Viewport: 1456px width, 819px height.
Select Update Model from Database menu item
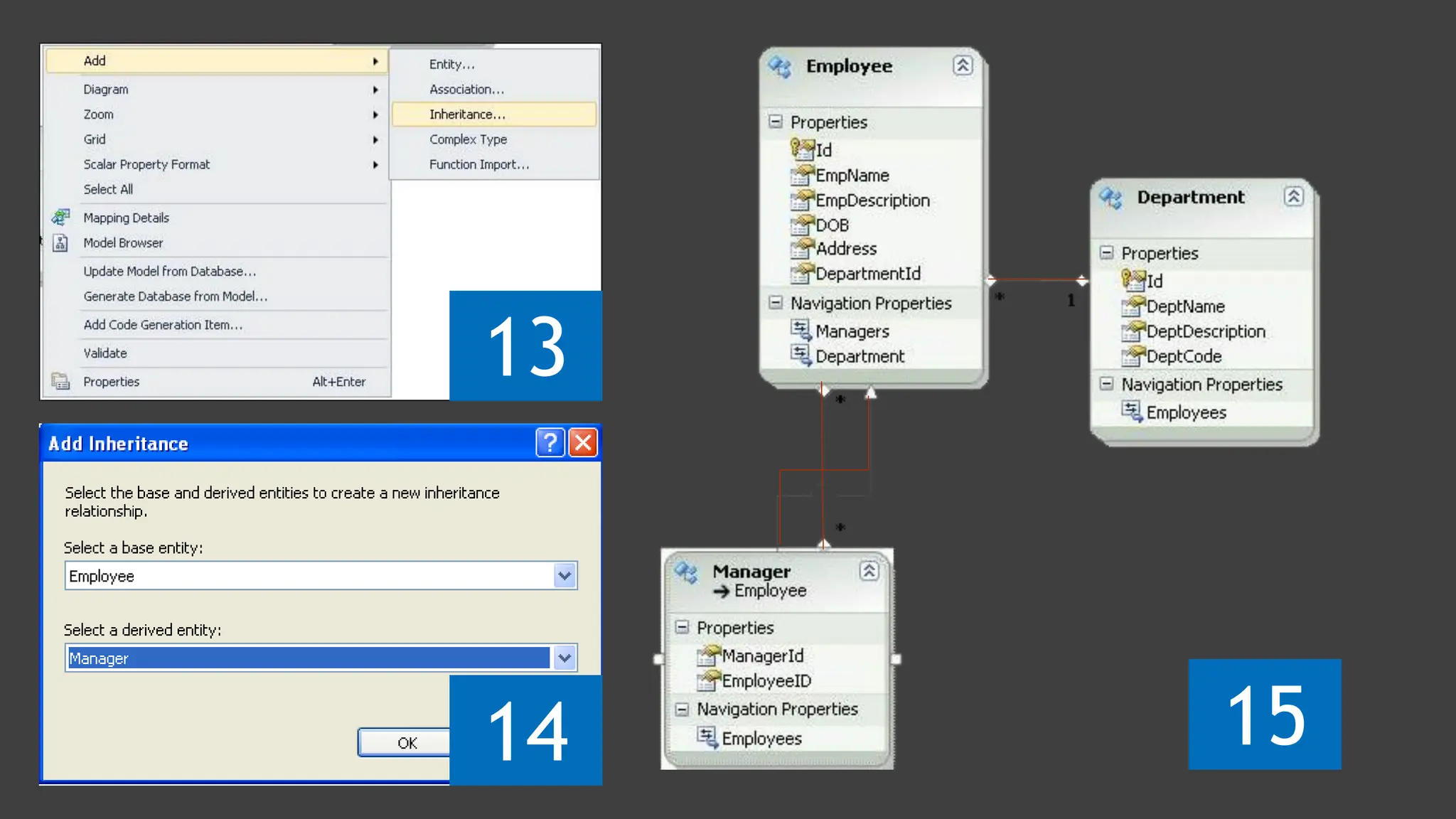(169, 272)
